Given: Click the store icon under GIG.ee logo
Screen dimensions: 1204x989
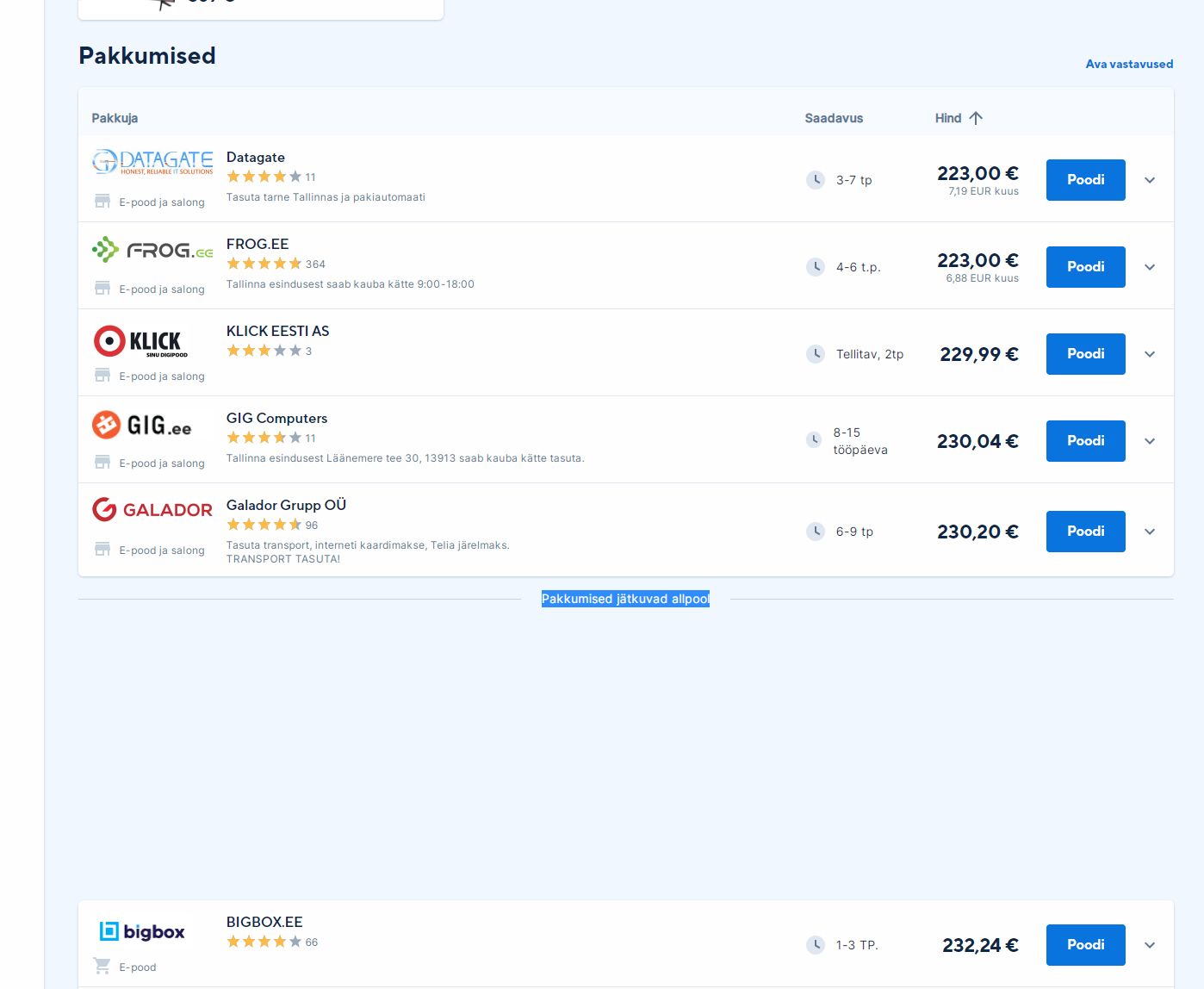Looking at the screenshot, I should click(x=102, y=463).
